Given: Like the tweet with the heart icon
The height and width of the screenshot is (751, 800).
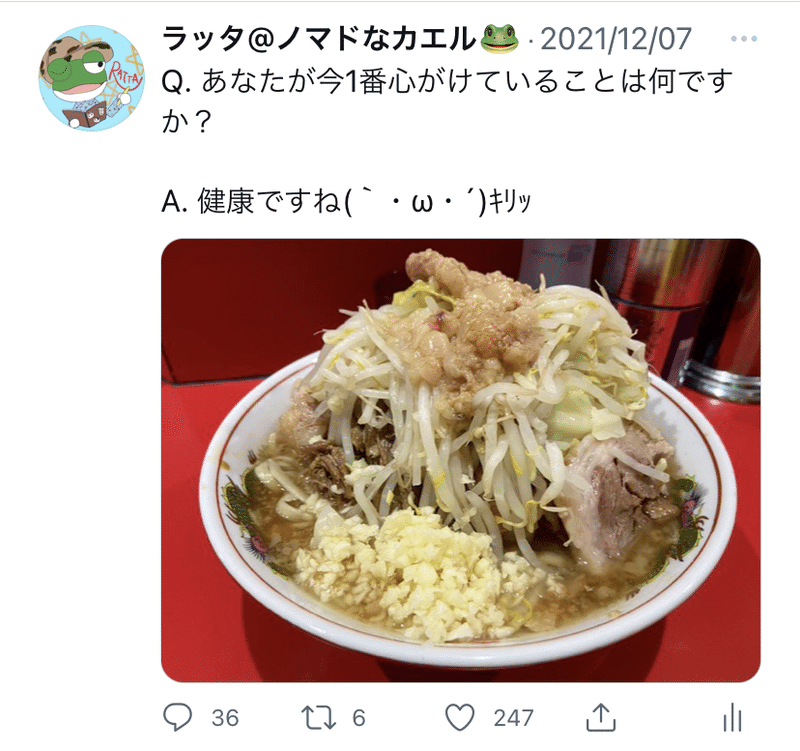Looking at the screenshot, I should (460, 717).
